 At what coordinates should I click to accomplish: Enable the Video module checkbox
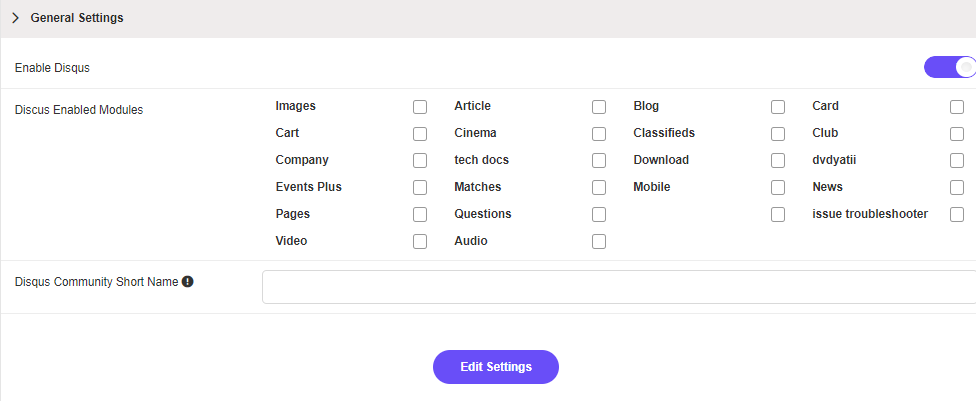coord(420,242)
